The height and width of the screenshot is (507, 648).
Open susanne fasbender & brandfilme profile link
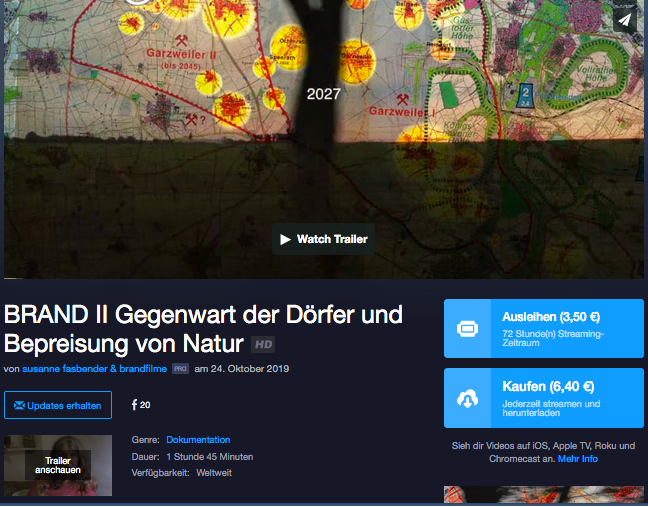click(95, 369)
